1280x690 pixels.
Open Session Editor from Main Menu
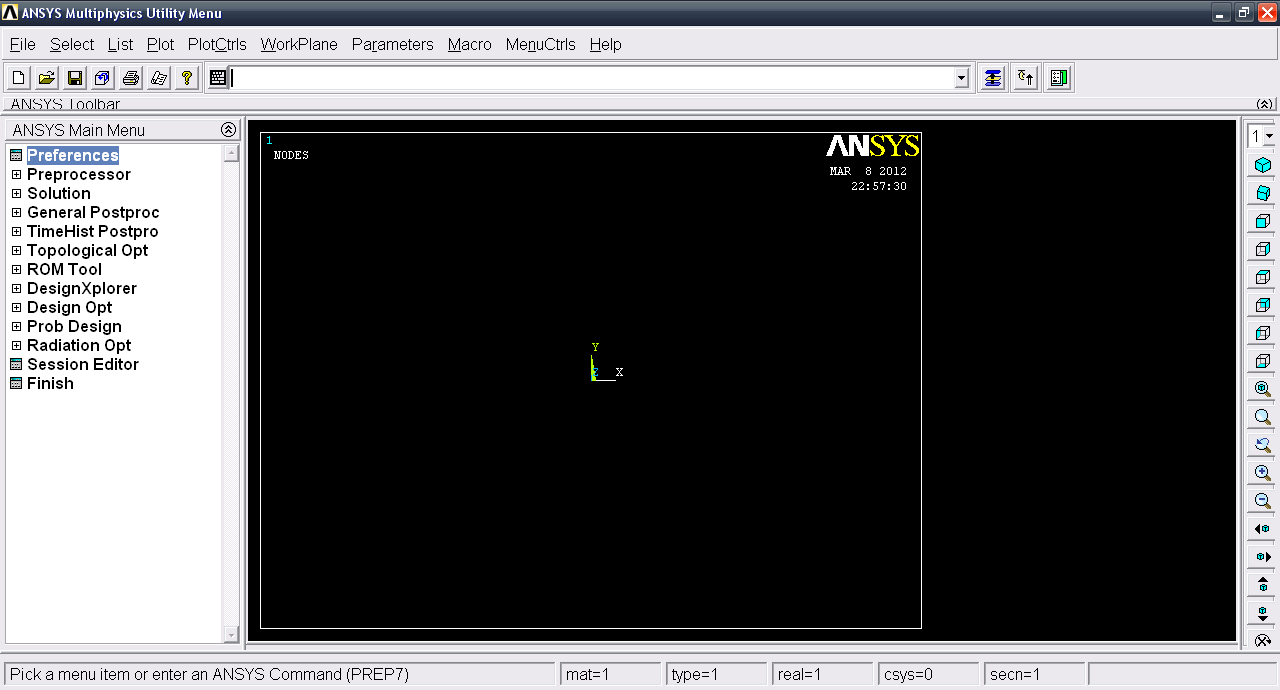click(83, 364)
